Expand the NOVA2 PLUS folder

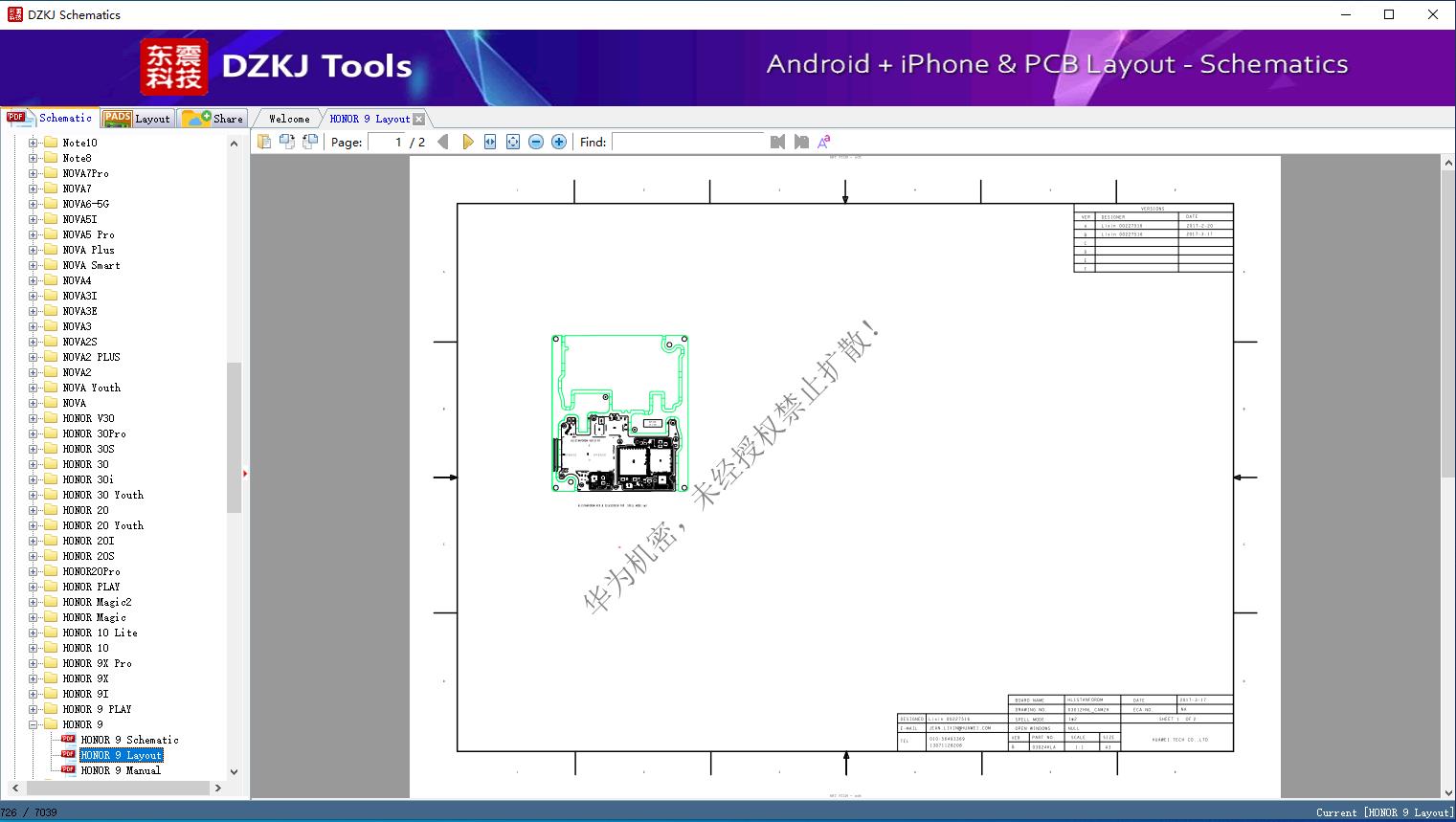[x=33, y=357]
